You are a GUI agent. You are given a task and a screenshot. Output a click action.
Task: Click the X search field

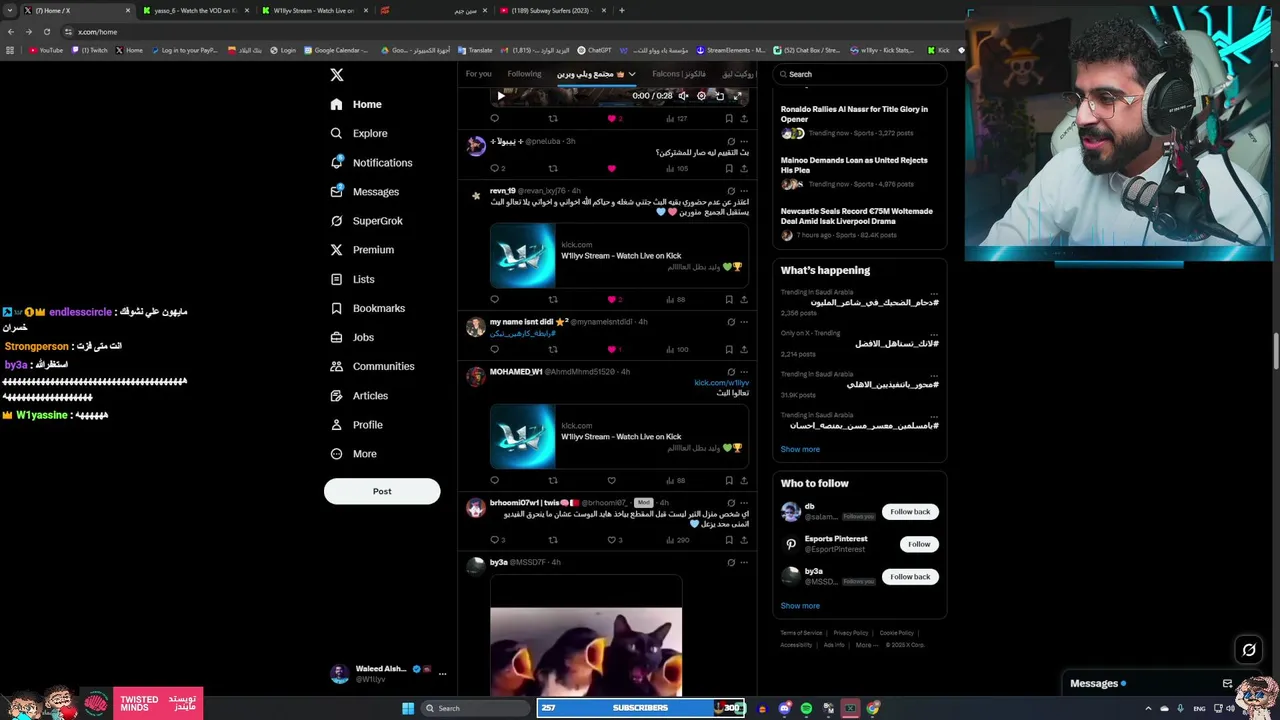tap(860, 74)
